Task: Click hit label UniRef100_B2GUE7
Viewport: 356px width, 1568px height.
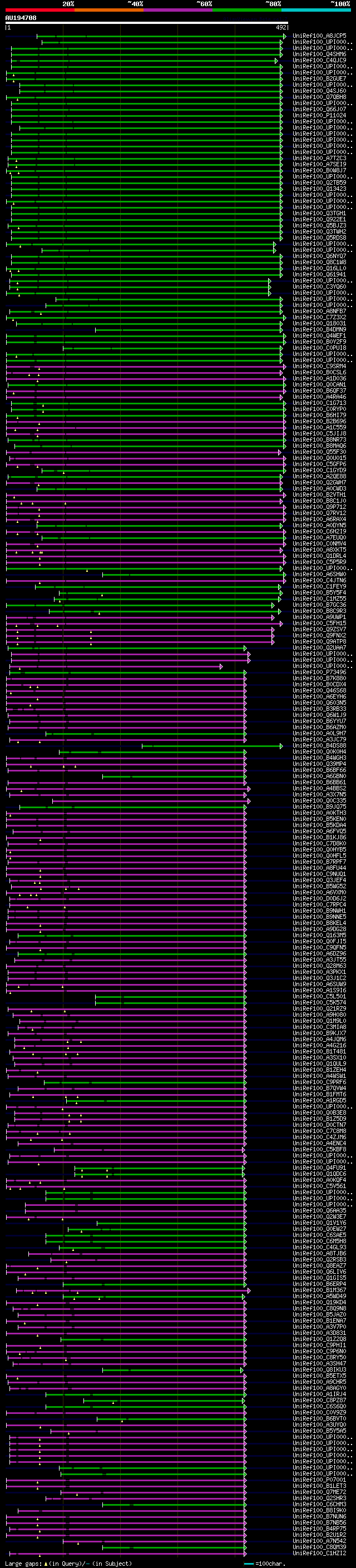Action: click(x=319, y=78)
